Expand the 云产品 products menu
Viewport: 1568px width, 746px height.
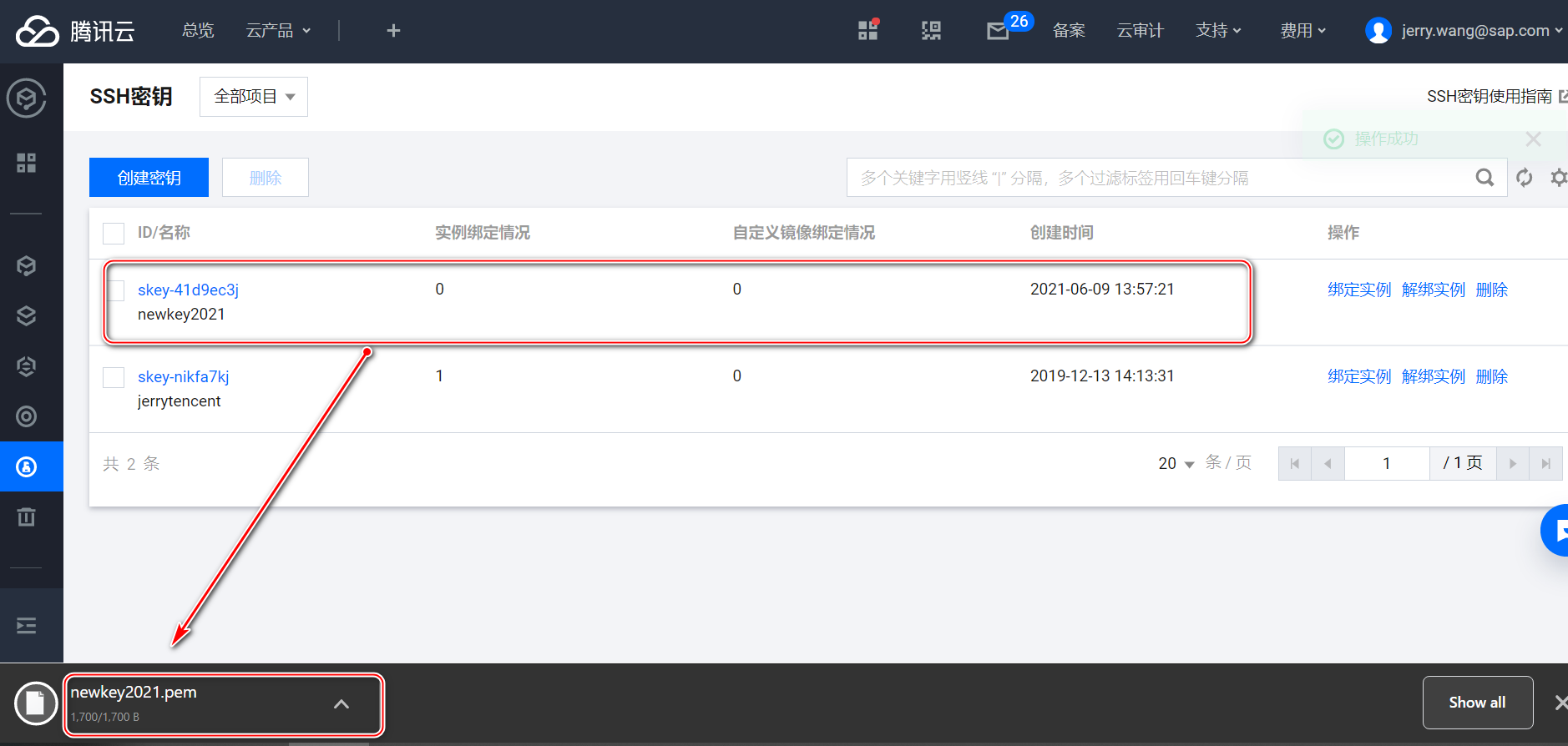(x=278, y=31)
